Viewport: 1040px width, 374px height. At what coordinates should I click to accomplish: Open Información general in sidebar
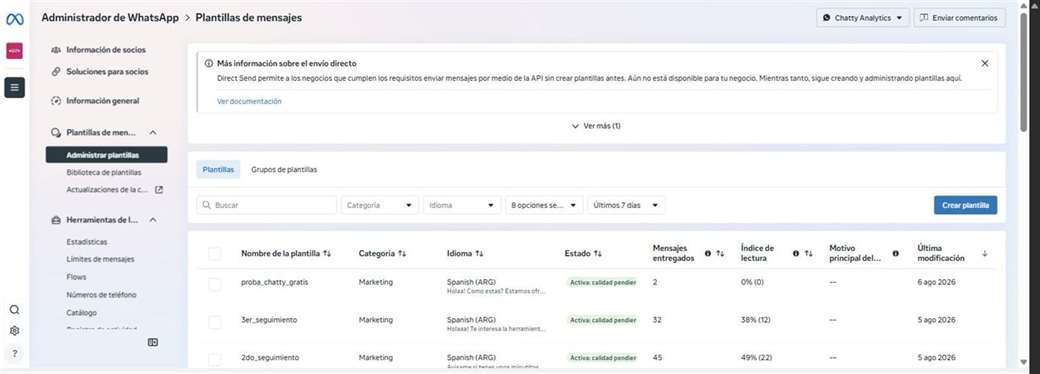(102, 101)
